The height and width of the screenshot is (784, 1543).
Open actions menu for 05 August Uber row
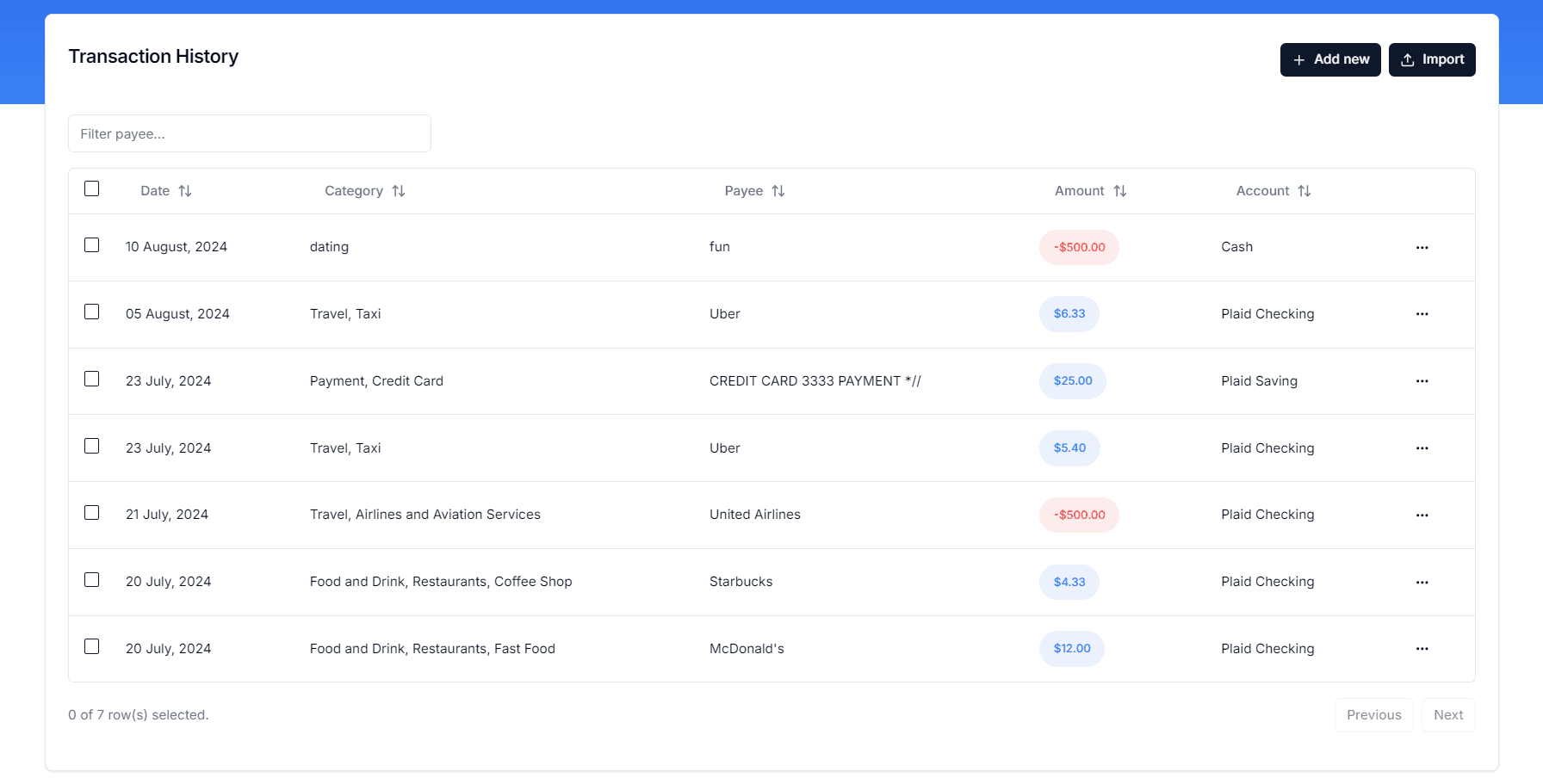coord(1422,314)
